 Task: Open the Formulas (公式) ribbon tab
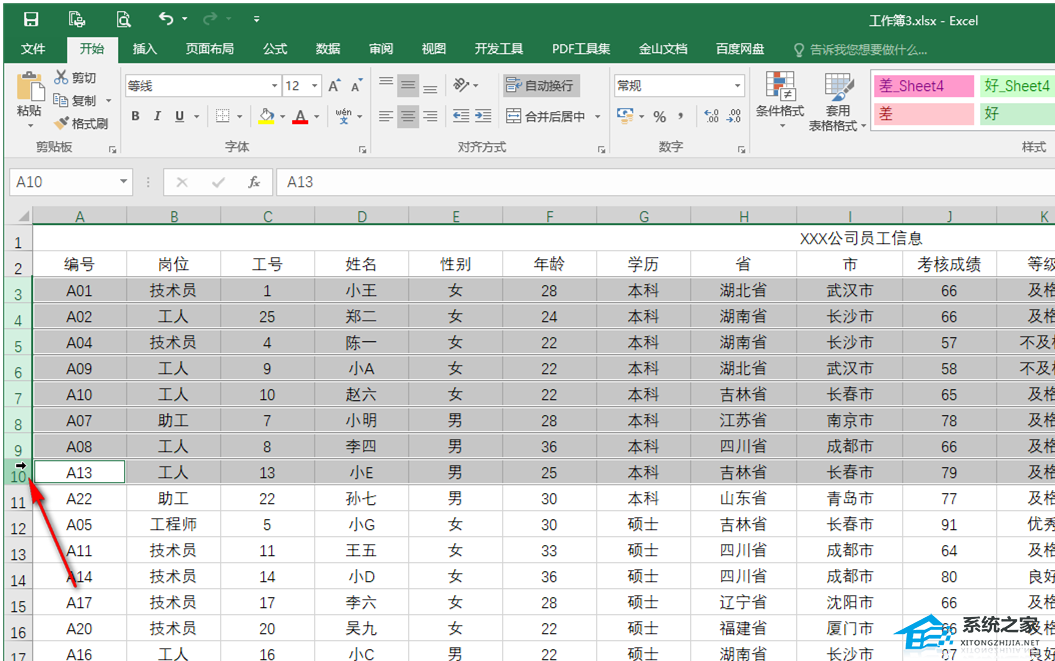pos(275,49)
